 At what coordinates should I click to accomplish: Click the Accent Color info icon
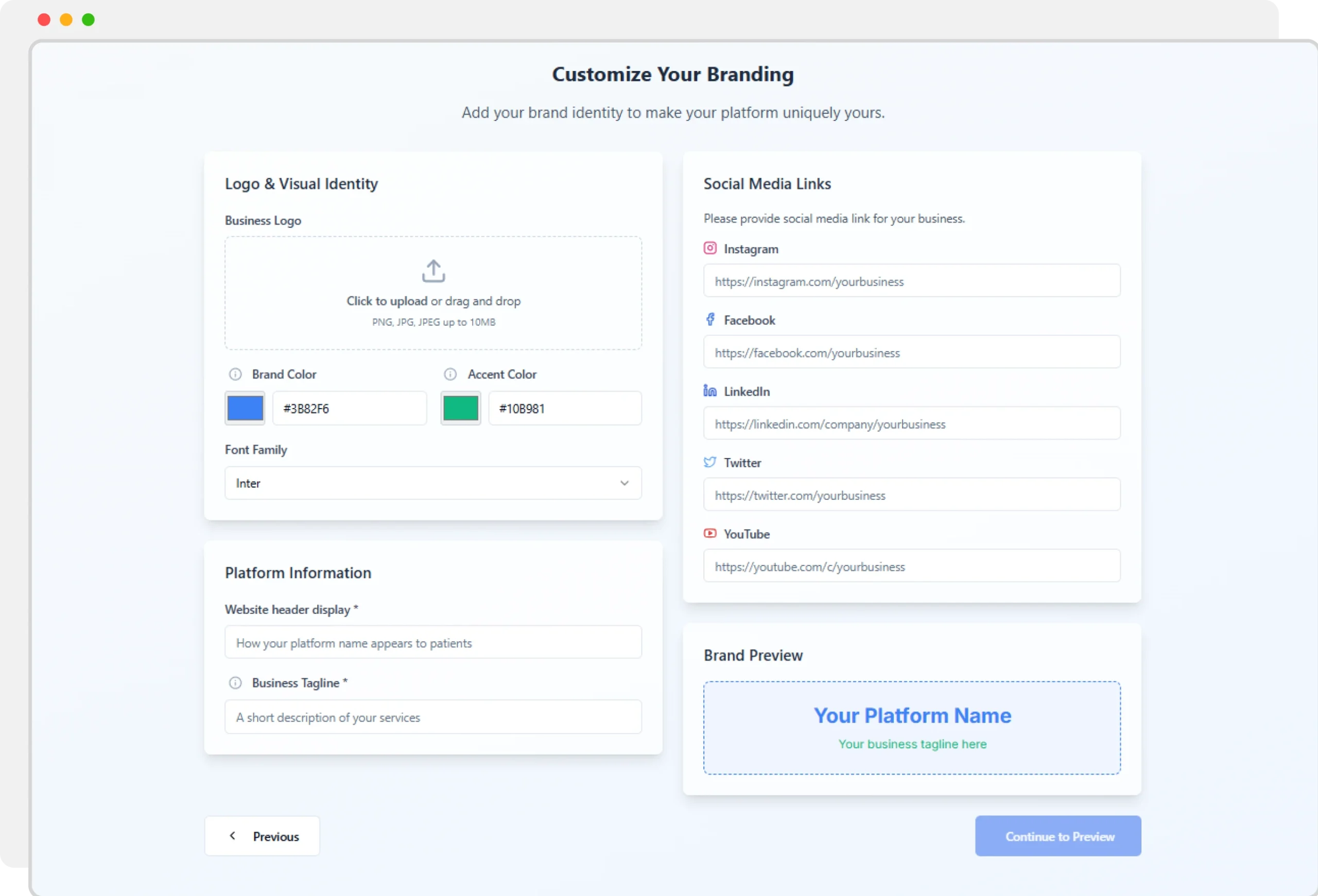point(450,374)
